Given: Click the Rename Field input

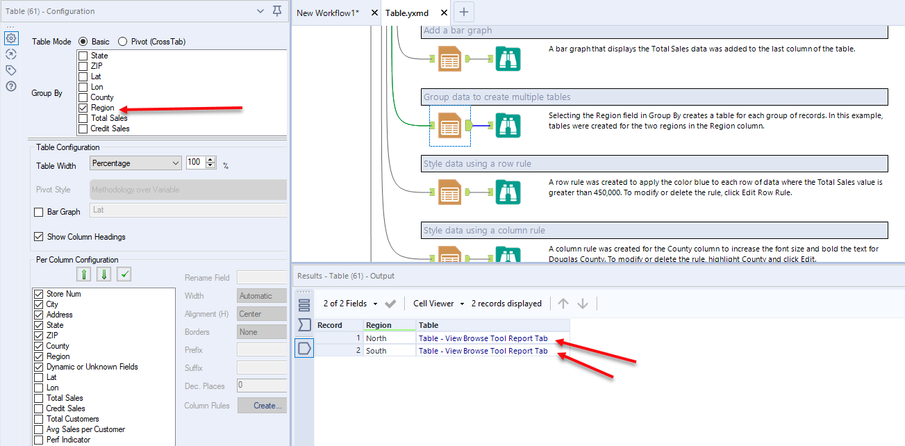Looking at the screenshot, I should 262,278.
